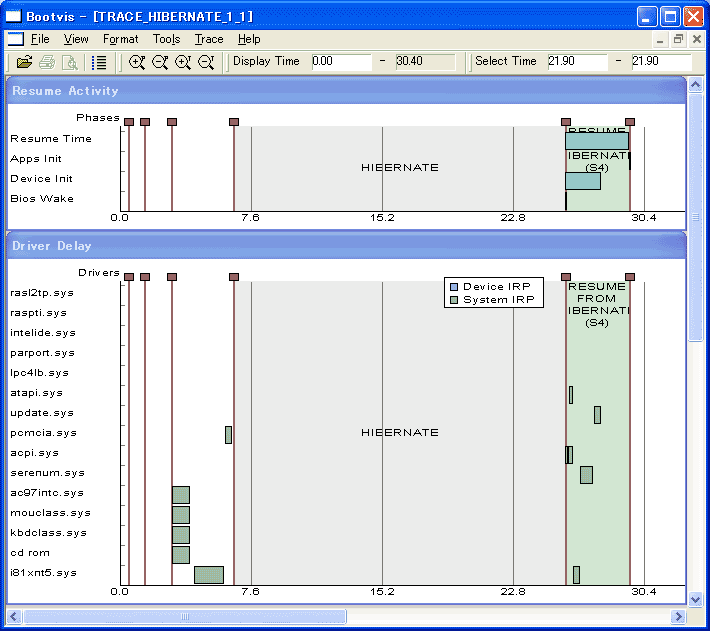
Task: Open the document system-menu icon beside File
Action: tap(15, 39)
